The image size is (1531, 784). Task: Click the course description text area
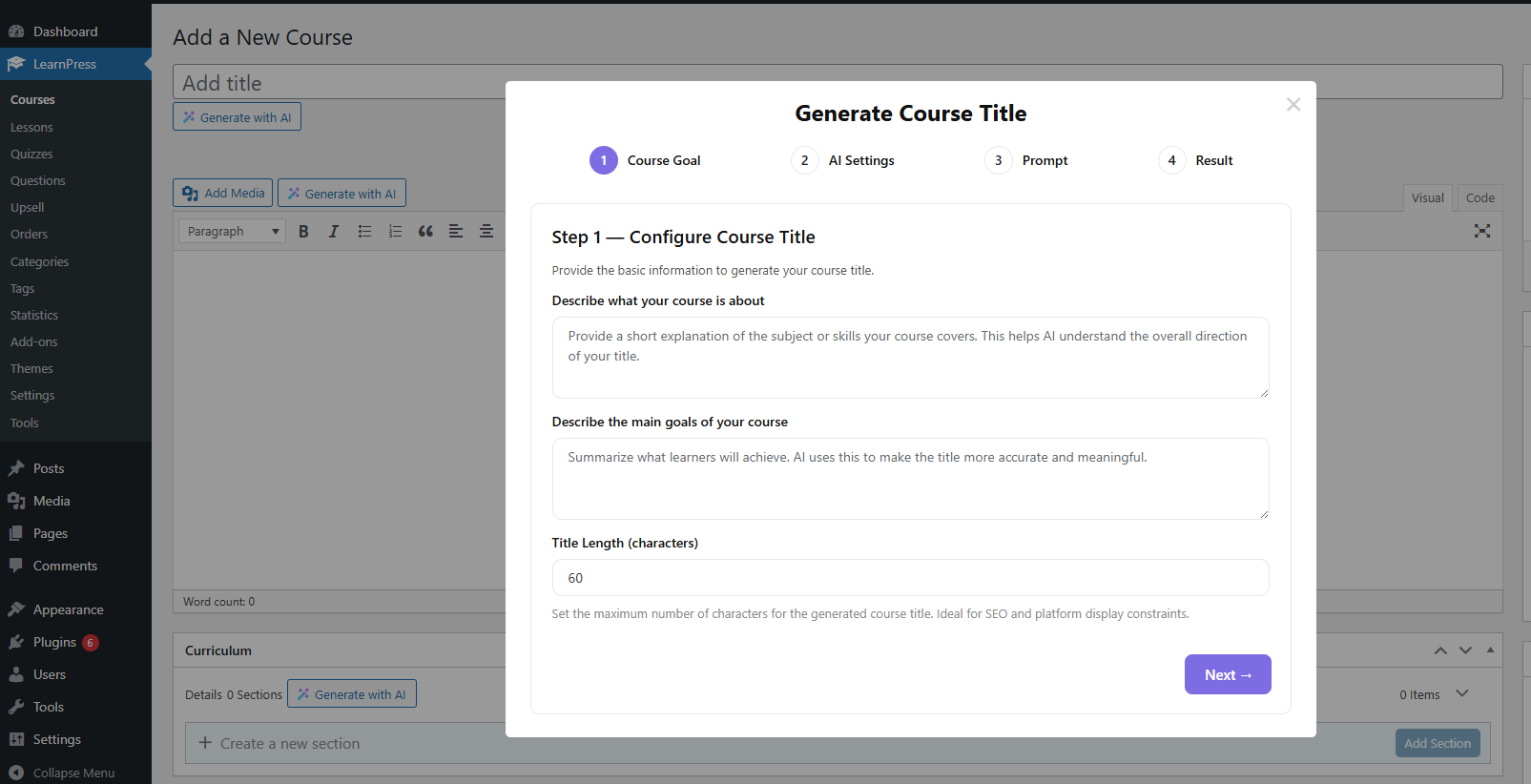tap(910, 358)
